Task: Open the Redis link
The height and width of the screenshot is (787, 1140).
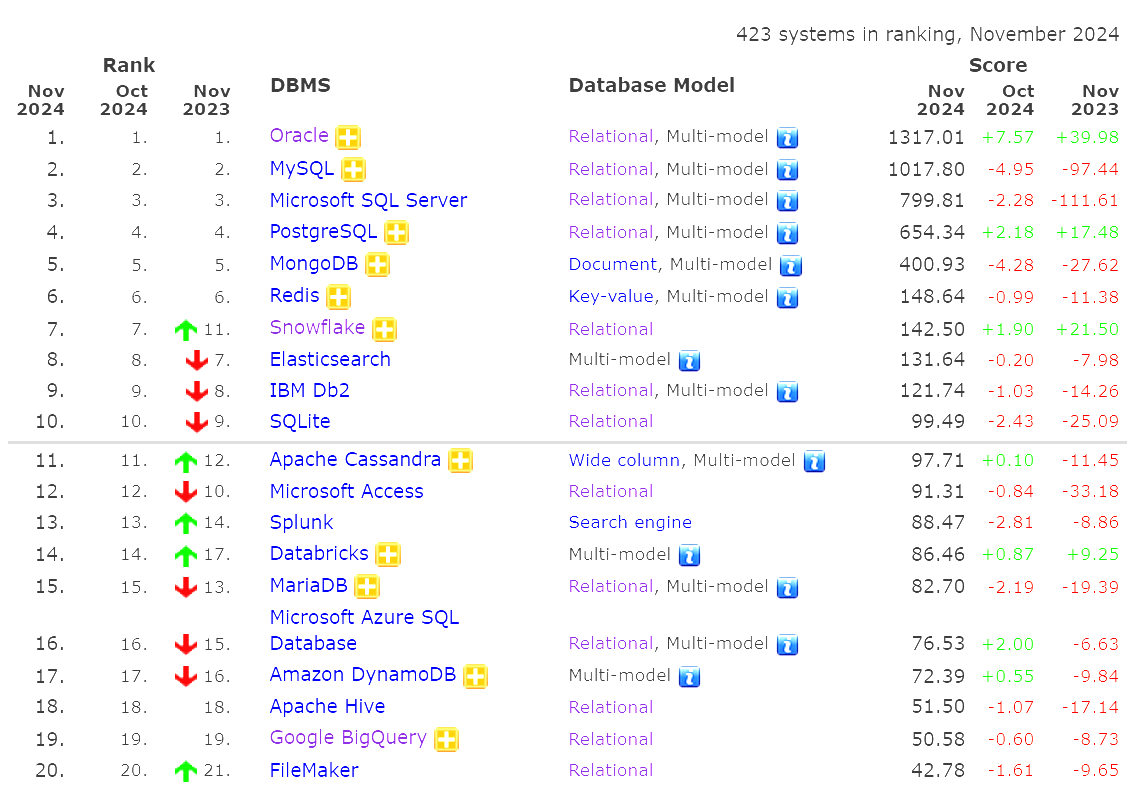Action: (x=294, y=295)
